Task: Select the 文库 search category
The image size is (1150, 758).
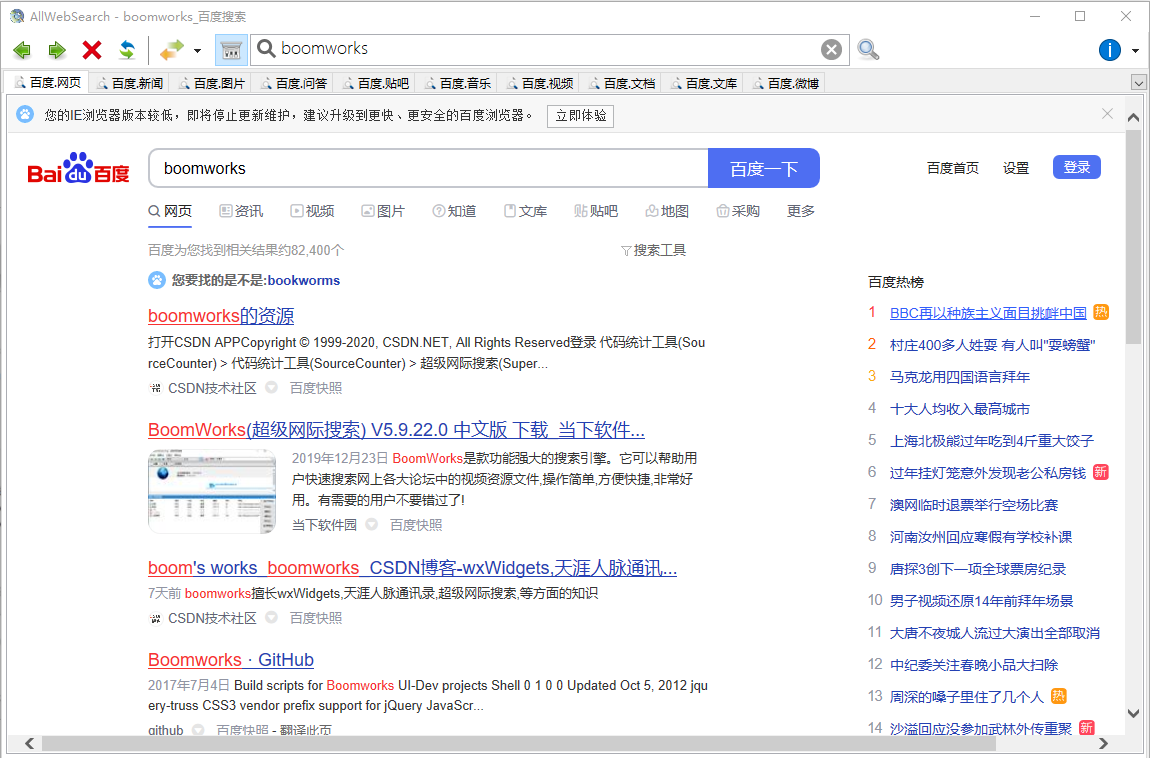Action: (x=525, y=211)
